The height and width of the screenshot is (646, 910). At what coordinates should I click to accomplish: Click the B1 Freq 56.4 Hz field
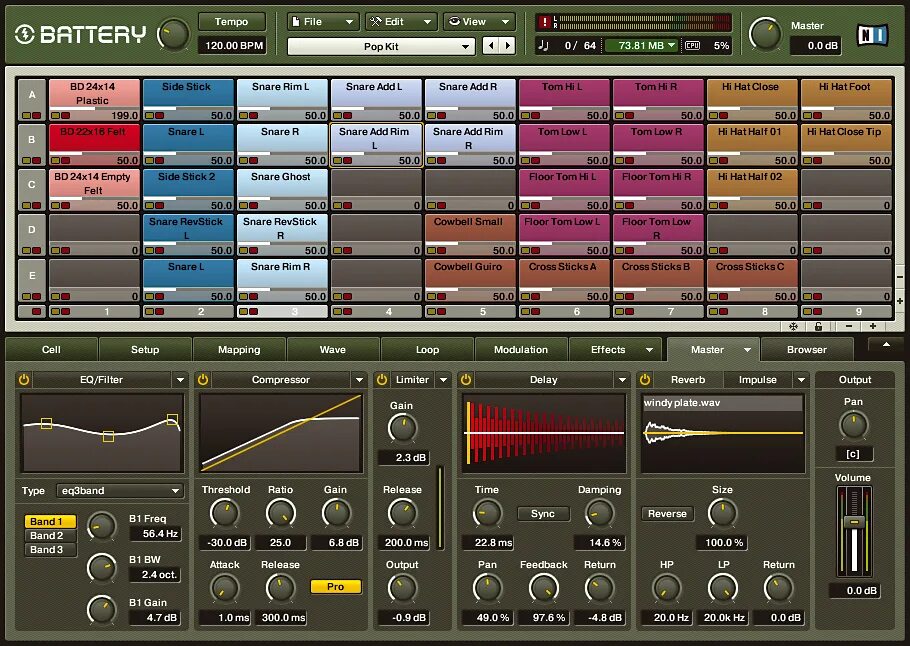(155, 533)
